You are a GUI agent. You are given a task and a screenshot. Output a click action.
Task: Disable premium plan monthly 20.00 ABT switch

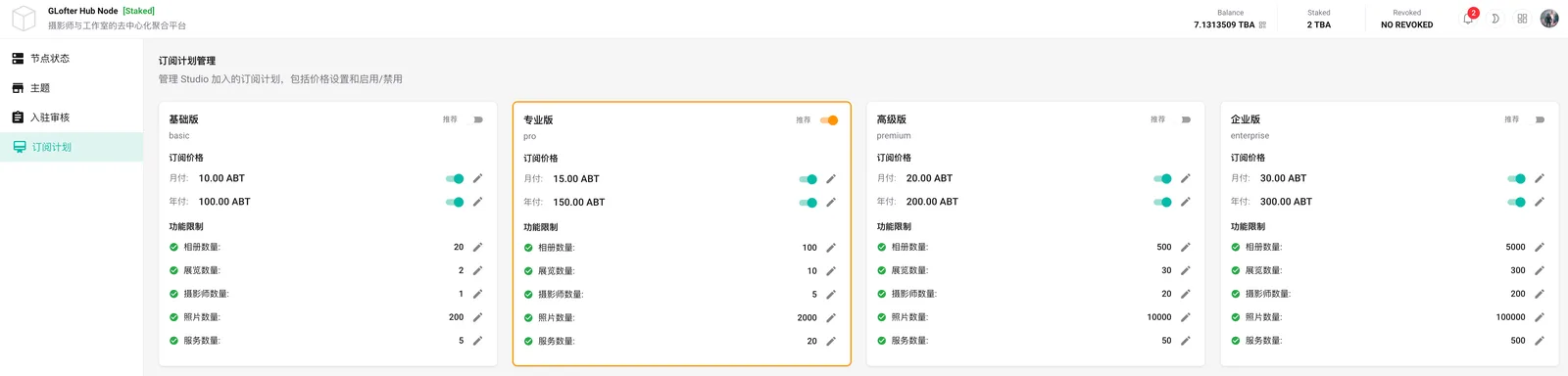point(1162,178)
